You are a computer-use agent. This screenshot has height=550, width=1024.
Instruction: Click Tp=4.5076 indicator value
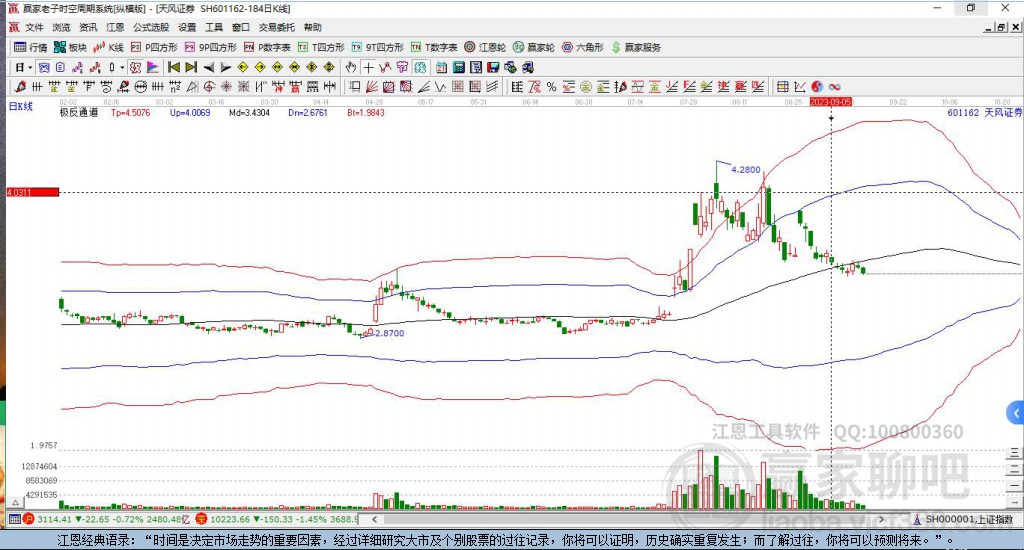pyautogui.click(x=131, y=112)
